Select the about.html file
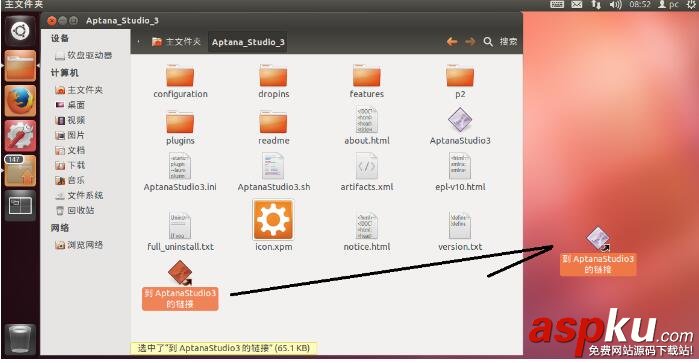The height and width of the screenshot is (363, 699). 366,126
